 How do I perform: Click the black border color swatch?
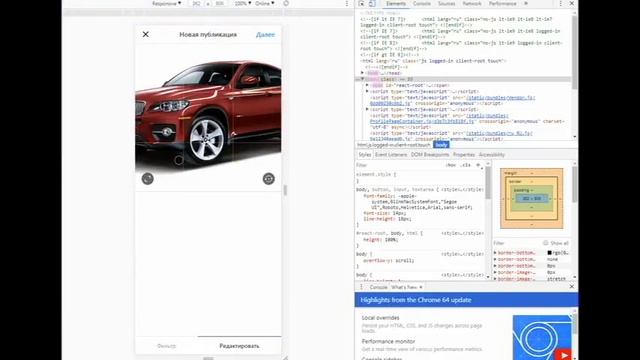549,253
